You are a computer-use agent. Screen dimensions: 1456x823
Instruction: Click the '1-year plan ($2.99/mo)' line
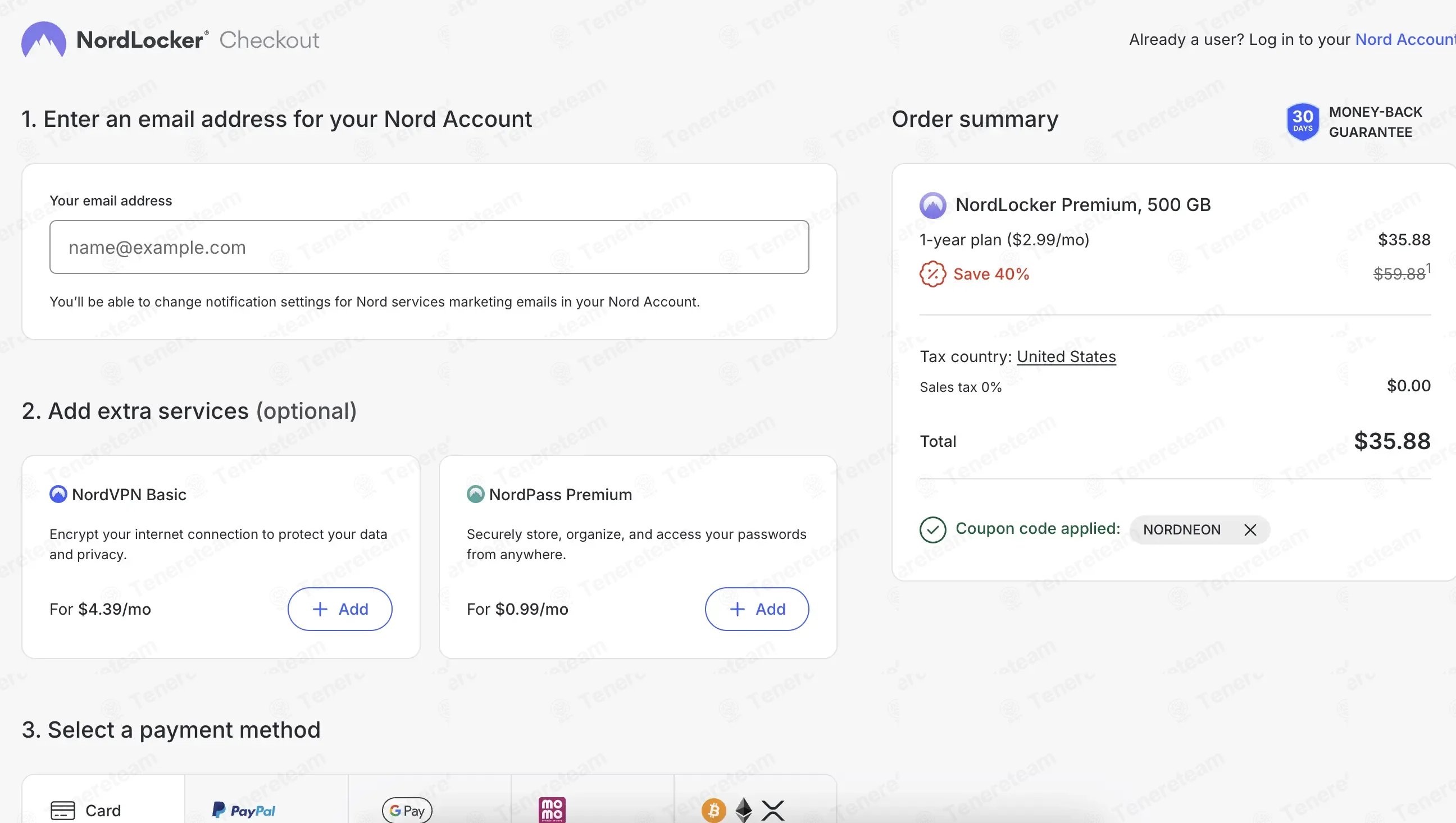[x=1004, y=240]
